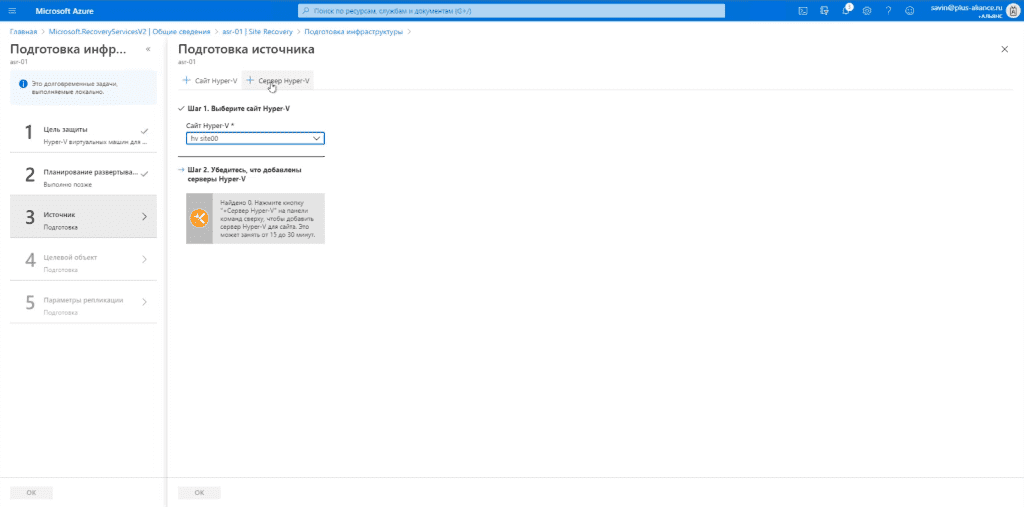Open the help question mark icon

tap(888, 11)
